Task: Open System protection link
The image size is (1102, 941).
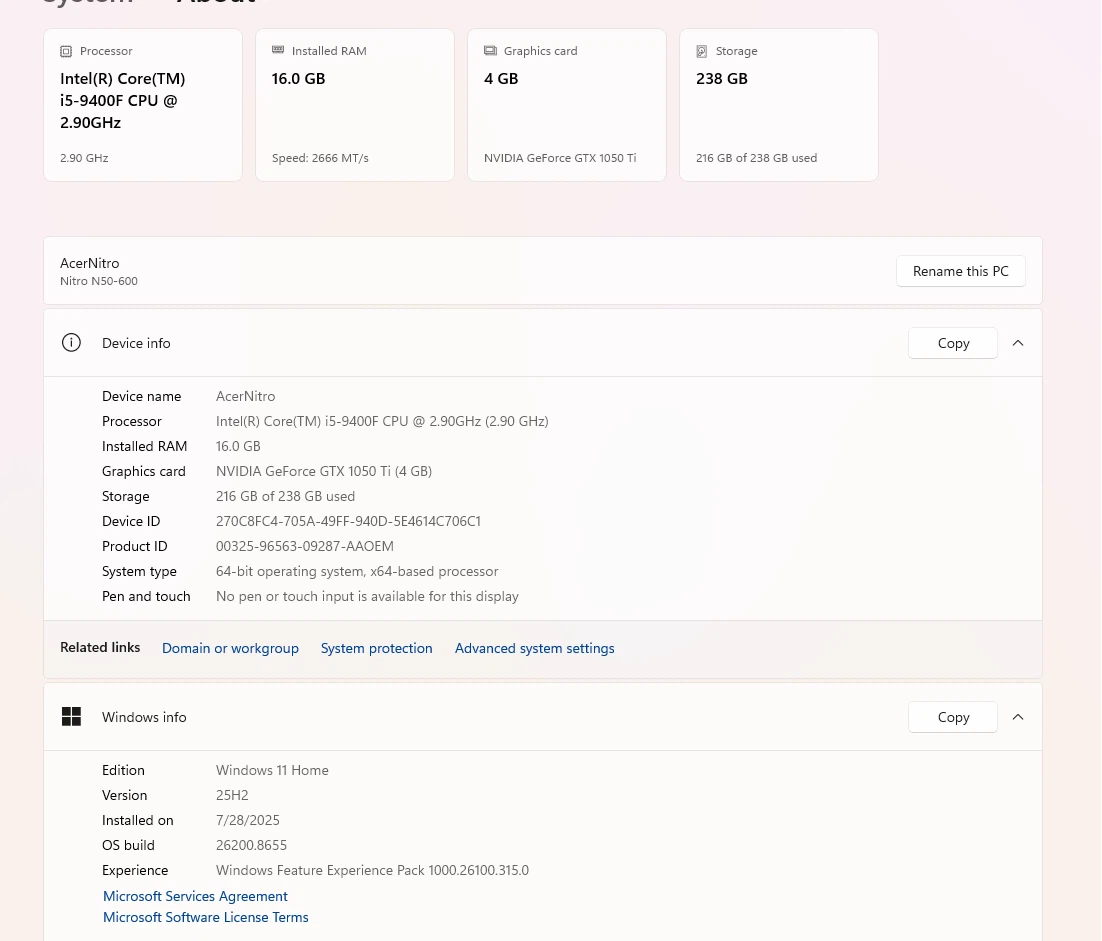Action: 377,648
